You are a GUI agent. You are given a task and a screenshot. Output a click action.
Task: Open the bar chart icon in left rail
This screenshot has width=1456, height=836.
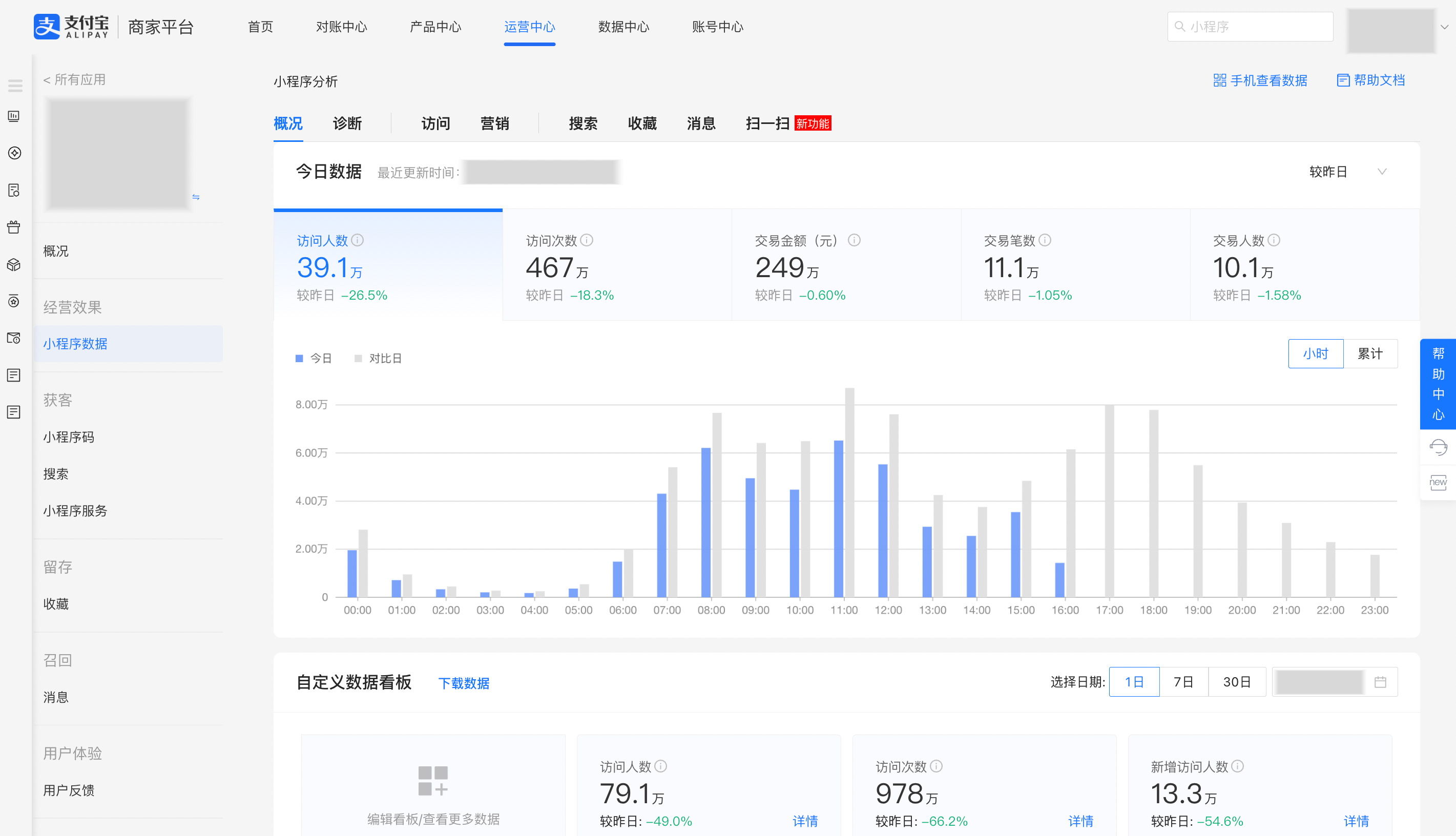(14, 117)
